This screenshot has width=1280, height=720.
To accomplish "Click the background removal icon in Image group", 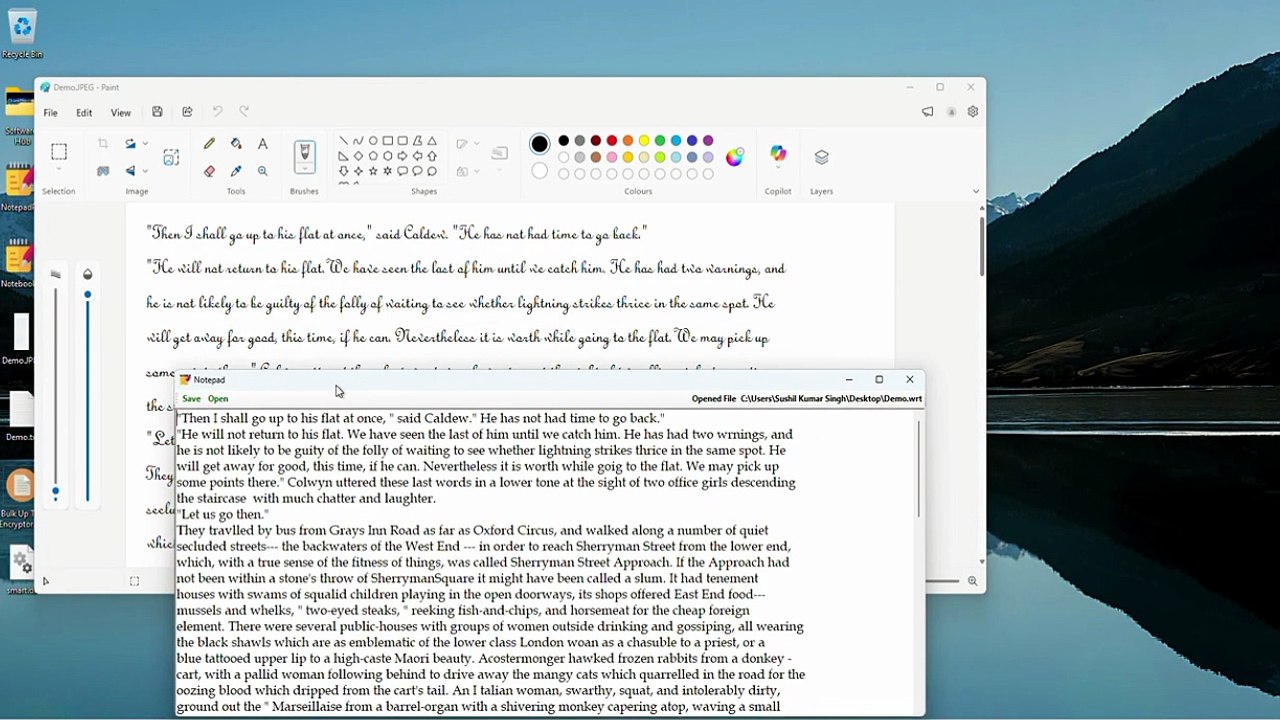I will 103,171.
